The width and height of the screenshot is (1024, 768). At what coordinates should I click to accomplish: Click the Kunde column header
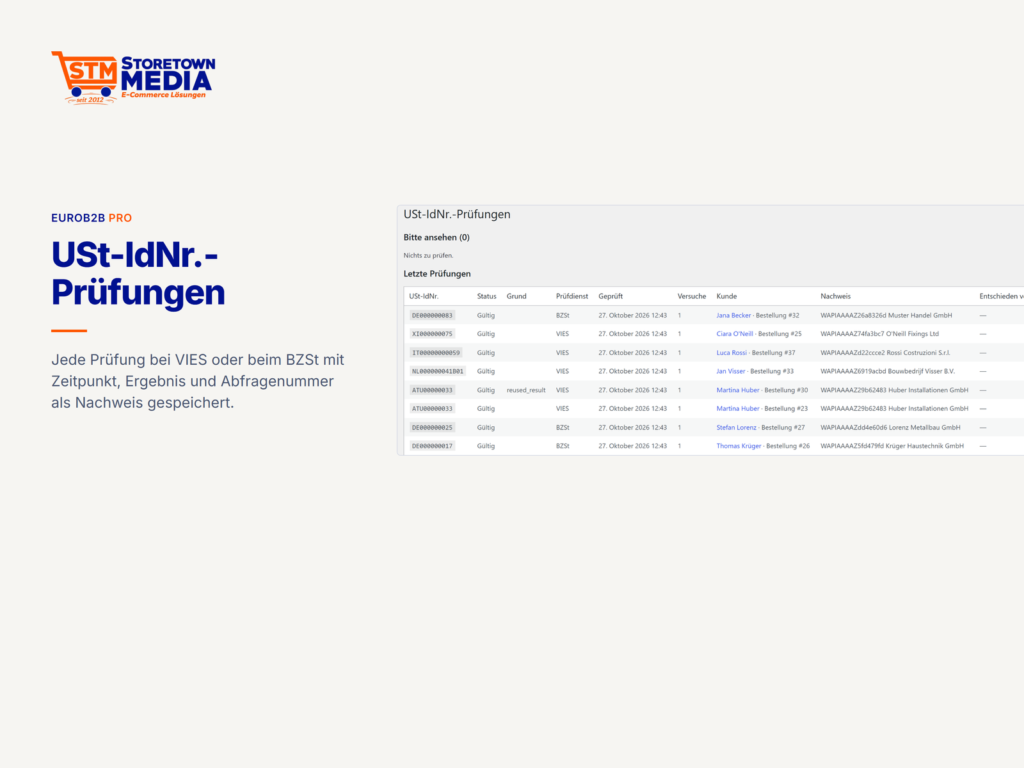(726, 296)
